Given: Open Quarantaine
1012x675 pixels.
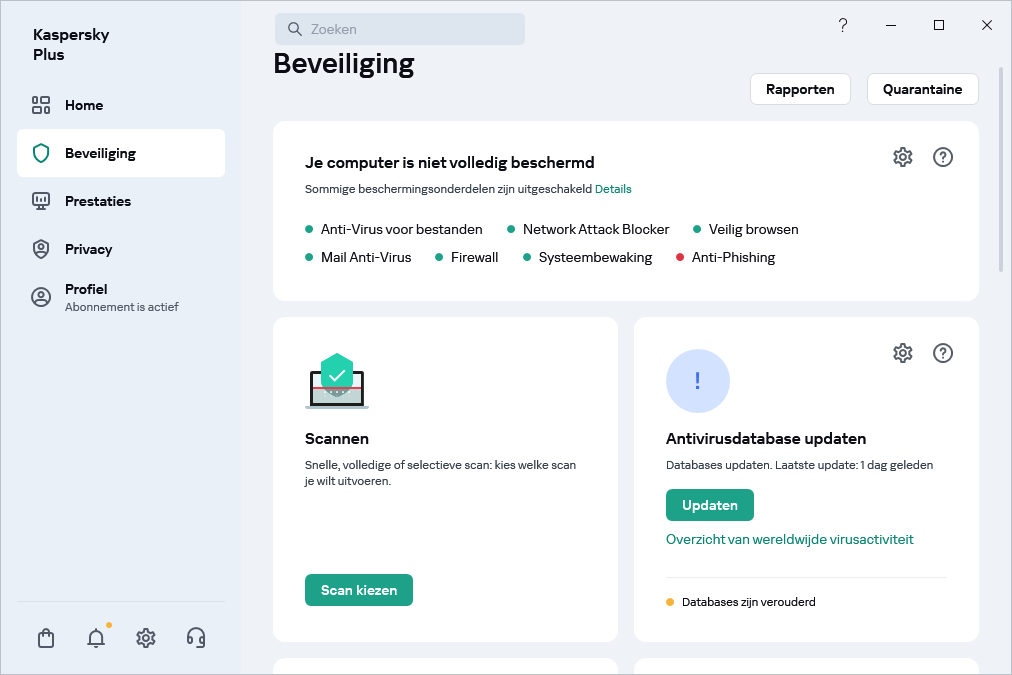Looking at the screenshot, I should (922, 89).
